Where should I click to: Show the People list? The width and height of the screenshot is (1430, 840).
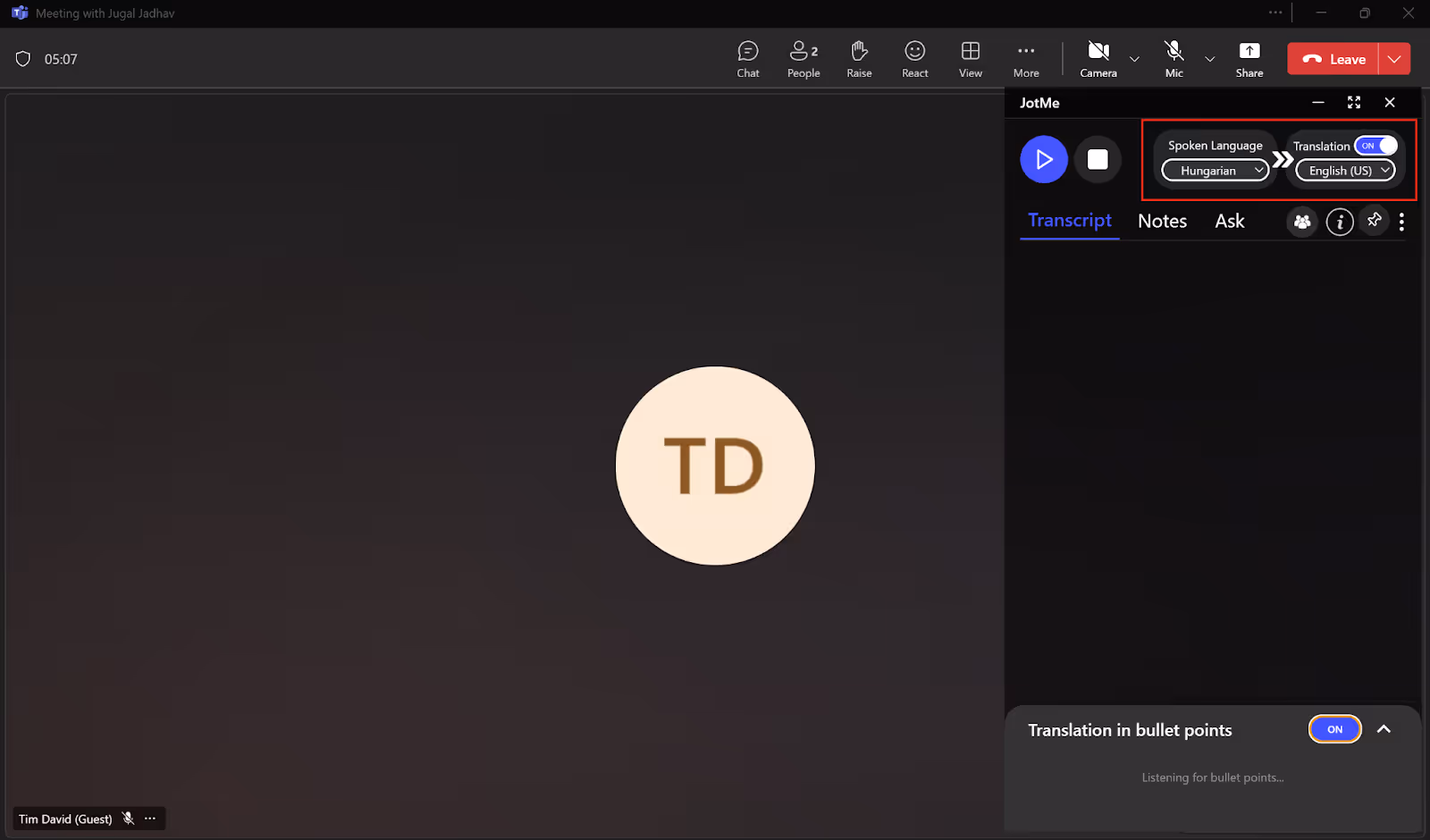click(803, 59)
